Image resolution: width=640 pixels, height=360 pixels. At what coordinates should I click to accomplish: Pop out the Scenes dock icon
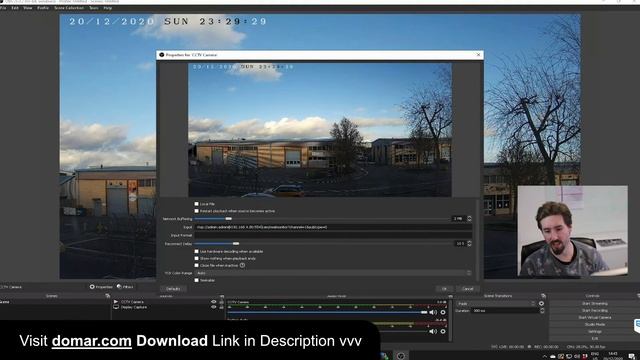(x=107, y=296)
